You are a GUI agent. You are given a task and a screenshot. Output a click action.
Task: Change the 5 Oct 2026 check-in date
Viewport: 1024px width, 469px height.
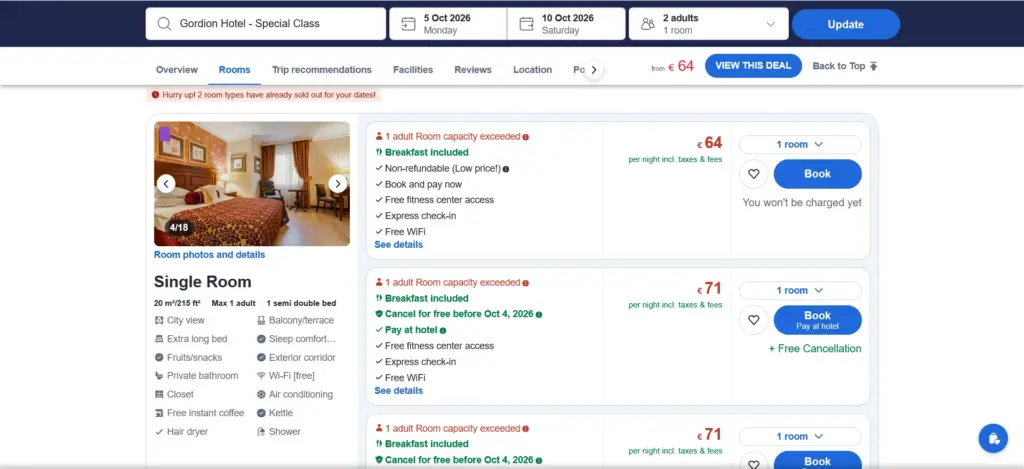point(448,24)
